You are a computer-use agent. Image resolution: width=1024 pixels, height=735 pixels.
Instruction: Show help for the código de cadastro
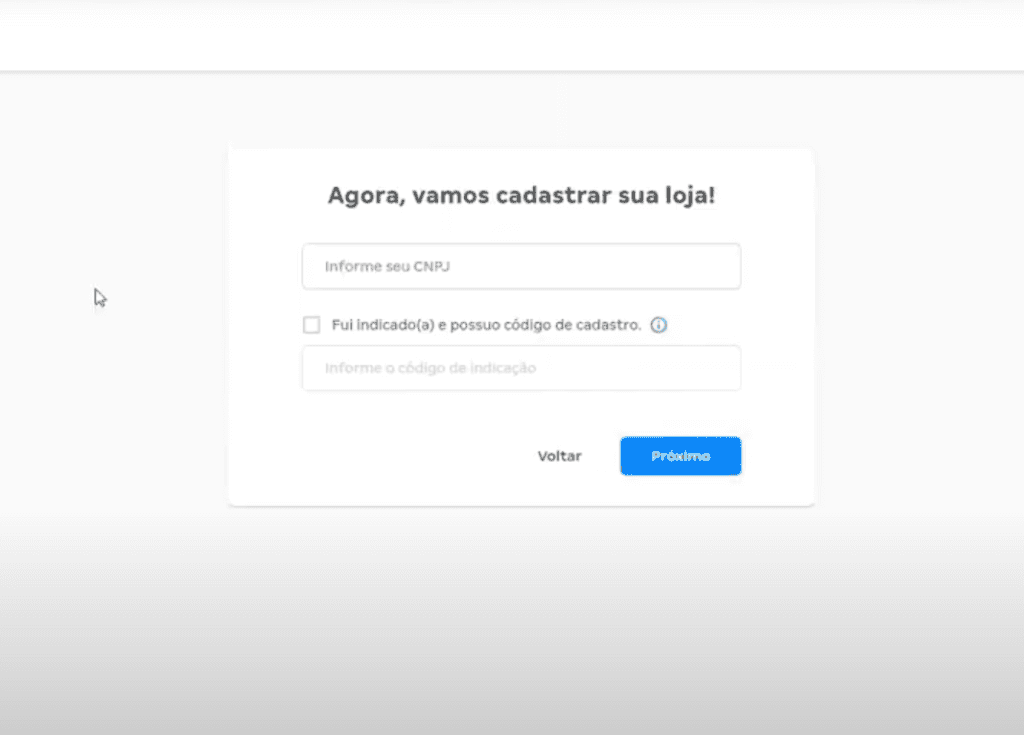coord(658,325)
